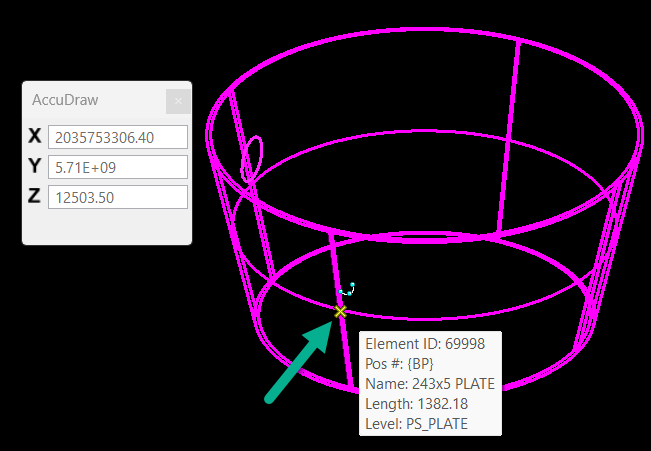Image resolution: width=651 pixels, height=451 pixels.
Task: Click the 'Length: 1382.18' tooltip line
Action: [x=416, y=404]
